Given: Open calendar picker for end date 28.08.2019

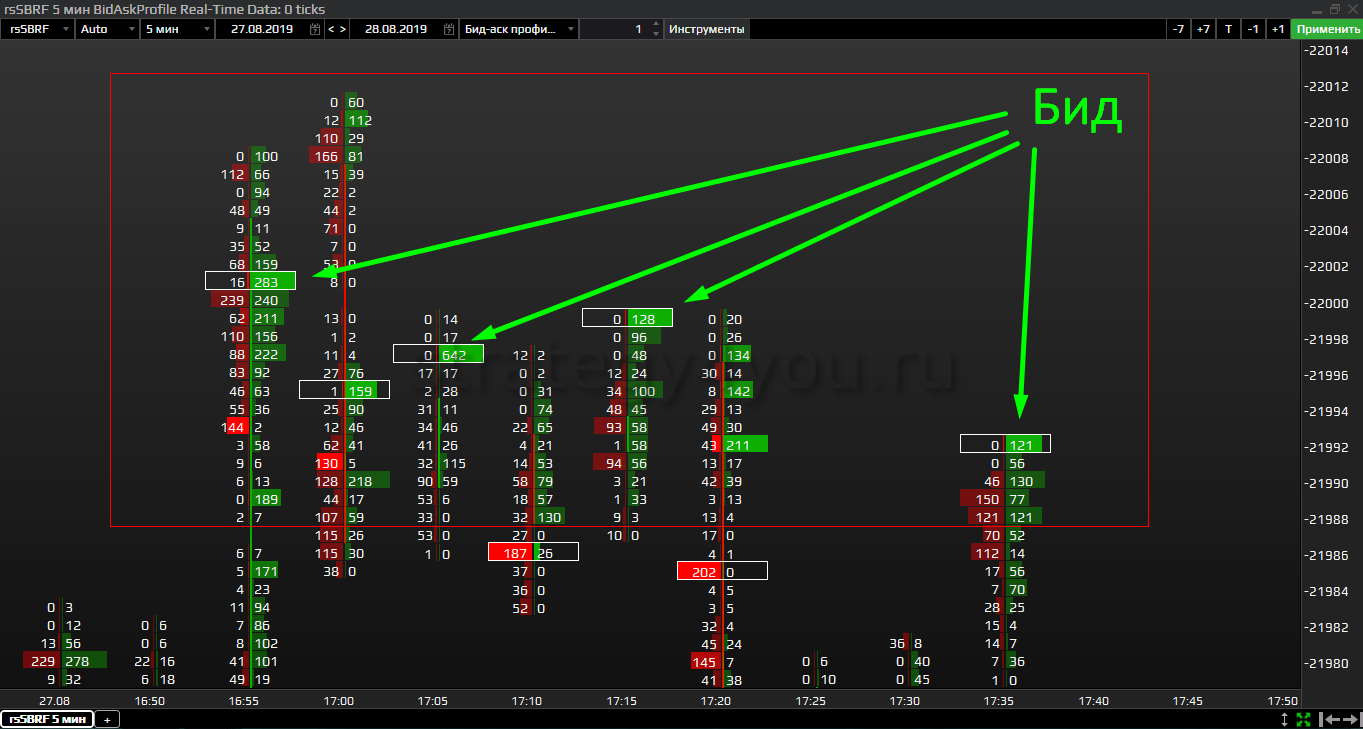Looking at the screenshot, I should [449, 29].
